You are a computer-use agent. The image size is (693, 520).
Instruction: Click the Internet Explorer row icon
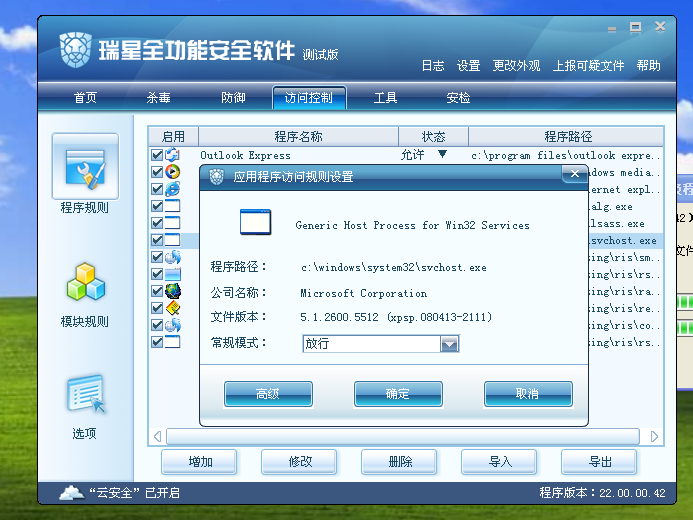click(172, 189)
